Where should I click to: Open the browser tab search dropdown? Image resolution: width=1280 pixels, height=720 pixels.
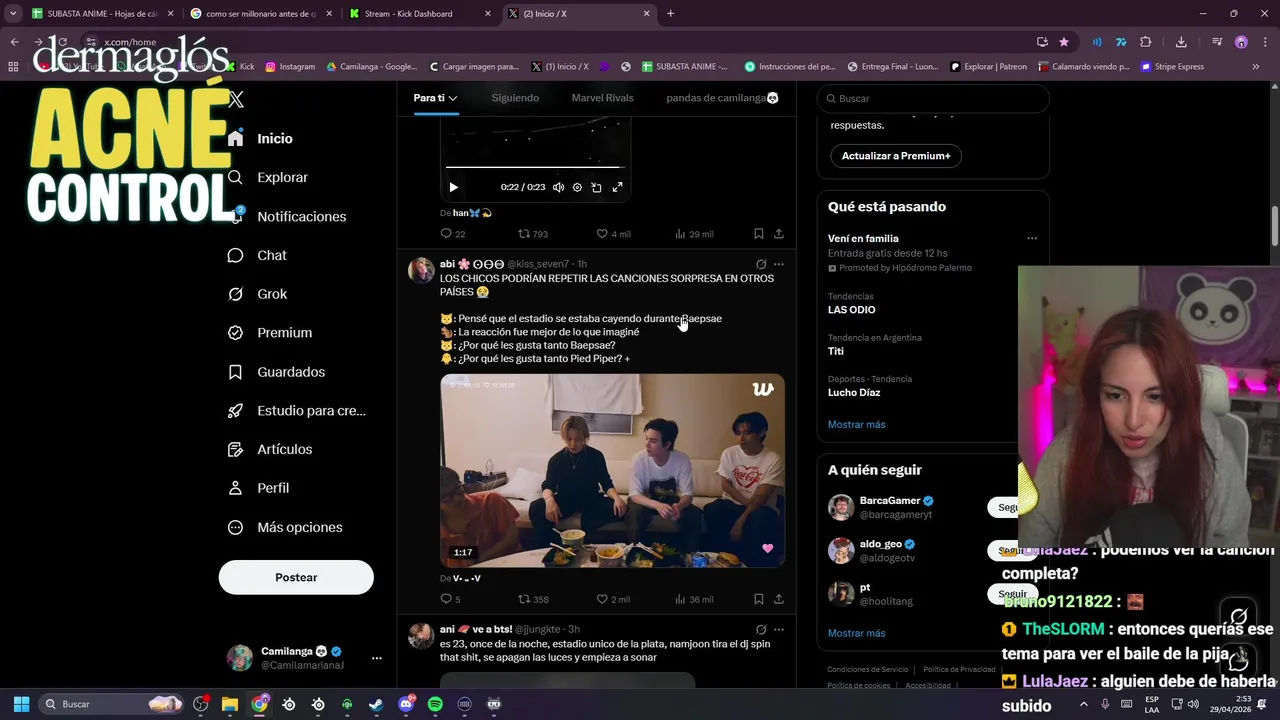click(x=12, y=14)
